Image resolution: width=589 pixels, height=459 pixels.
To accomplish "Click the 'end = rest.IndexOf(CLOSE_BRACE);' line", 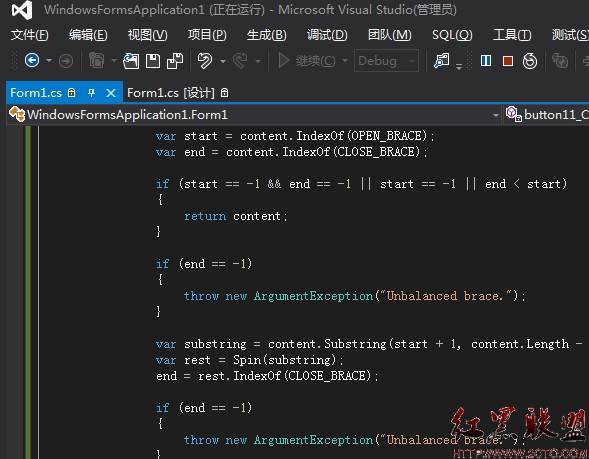I will (267, 376).
